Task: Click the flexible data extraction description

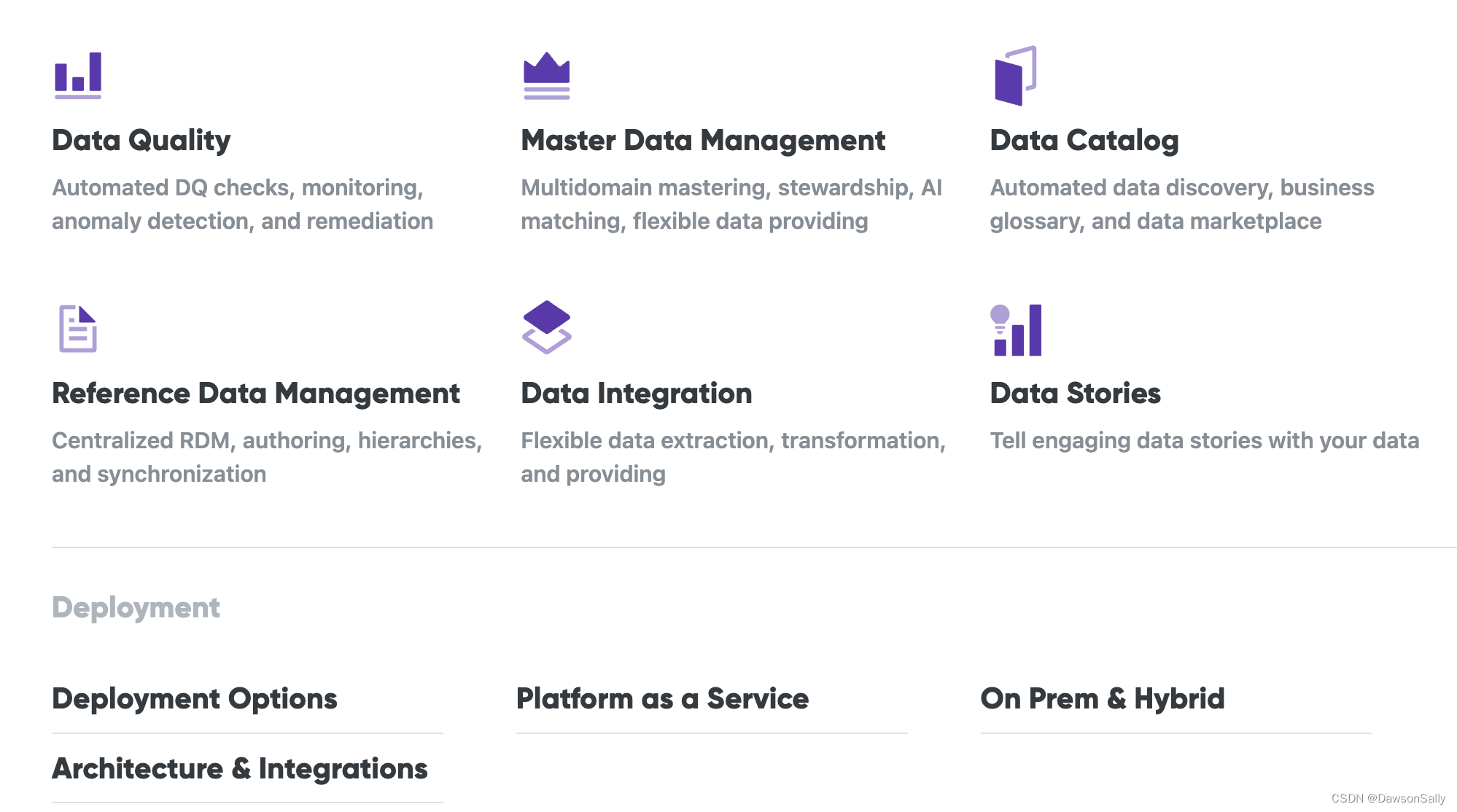Action: pyautogui.click(x=733, y=457)
